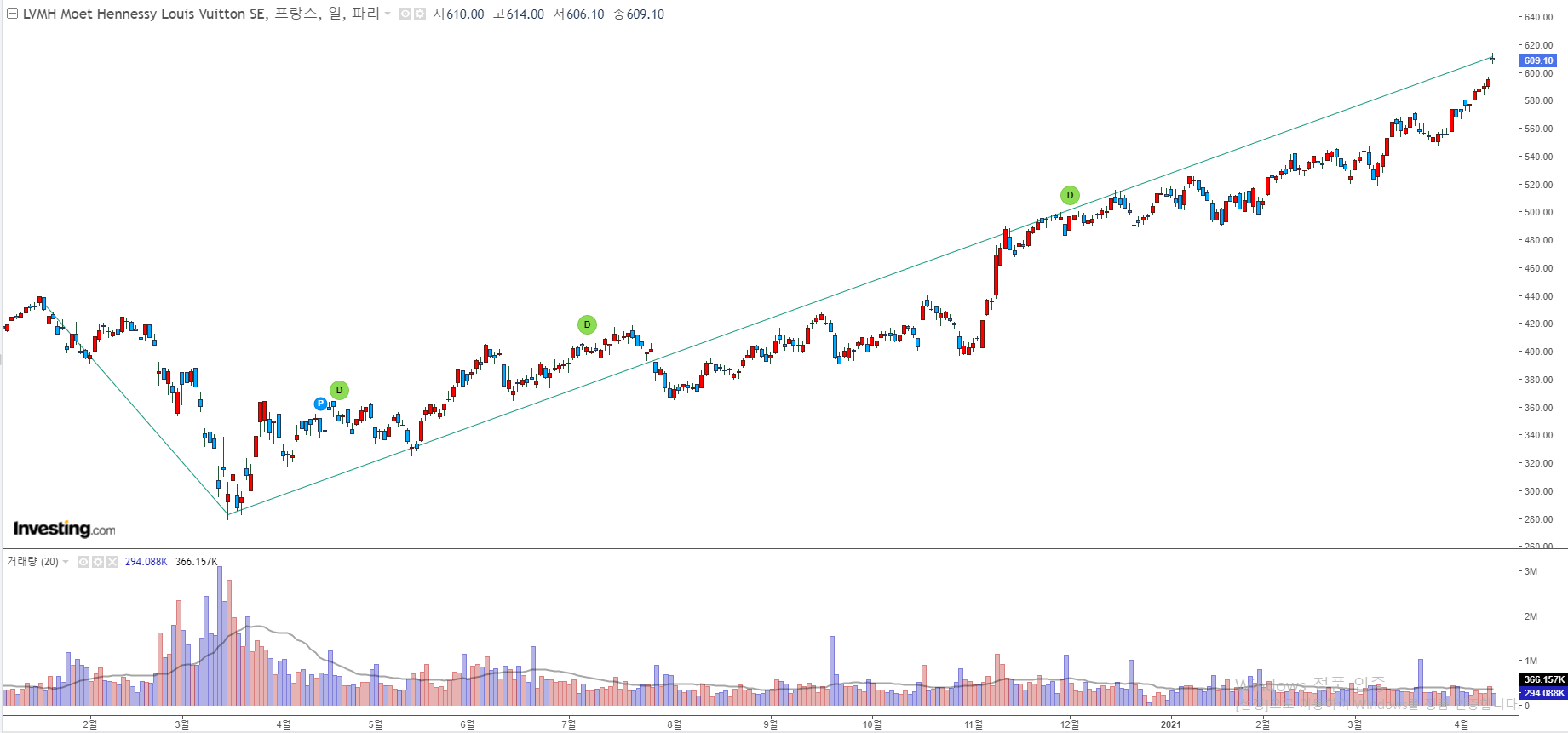Open the dropdown arrow after the LVMH symbol title
Image resolution: width=1568 pixels, height=733 pixels.
[x=388, y=14]
